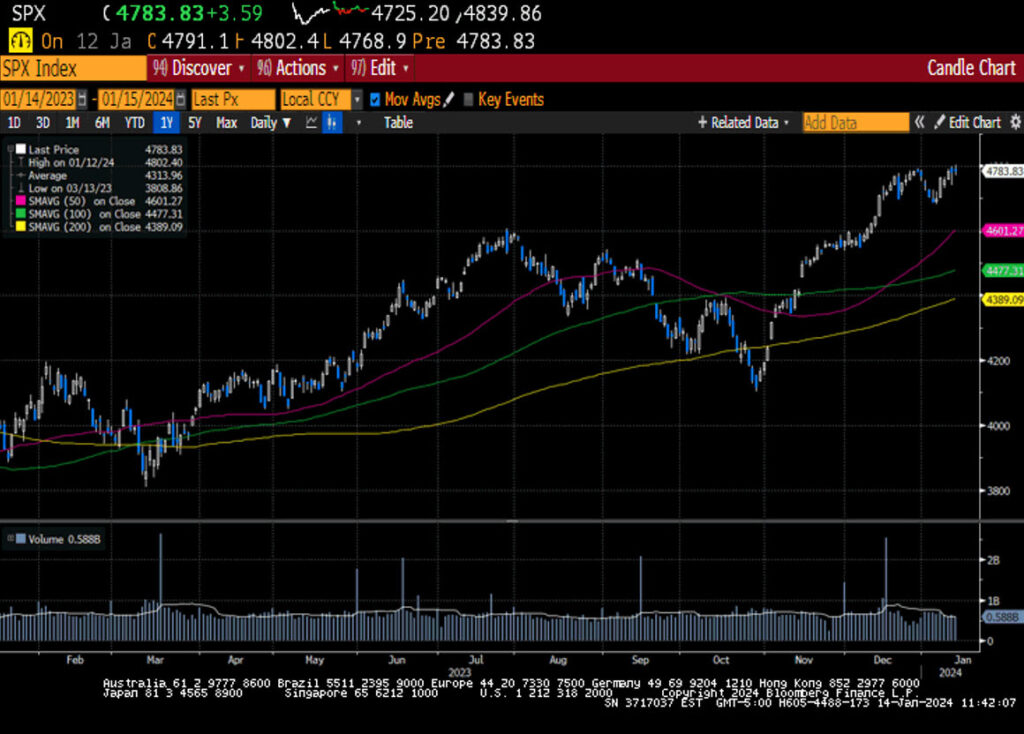The height and width of the screenshot is (734, 1024).
Task: Switch to the 6M time range
Action: point(102,123)
